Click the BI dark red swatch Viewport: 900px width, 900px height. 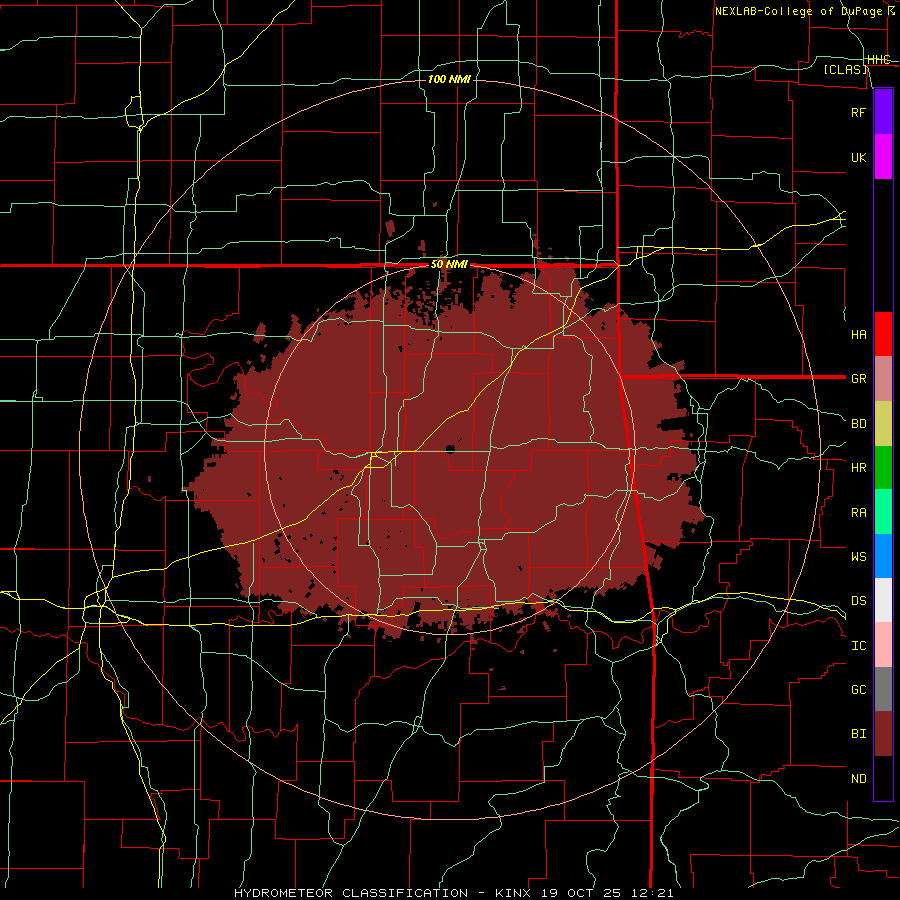click(x=883, y=734)
